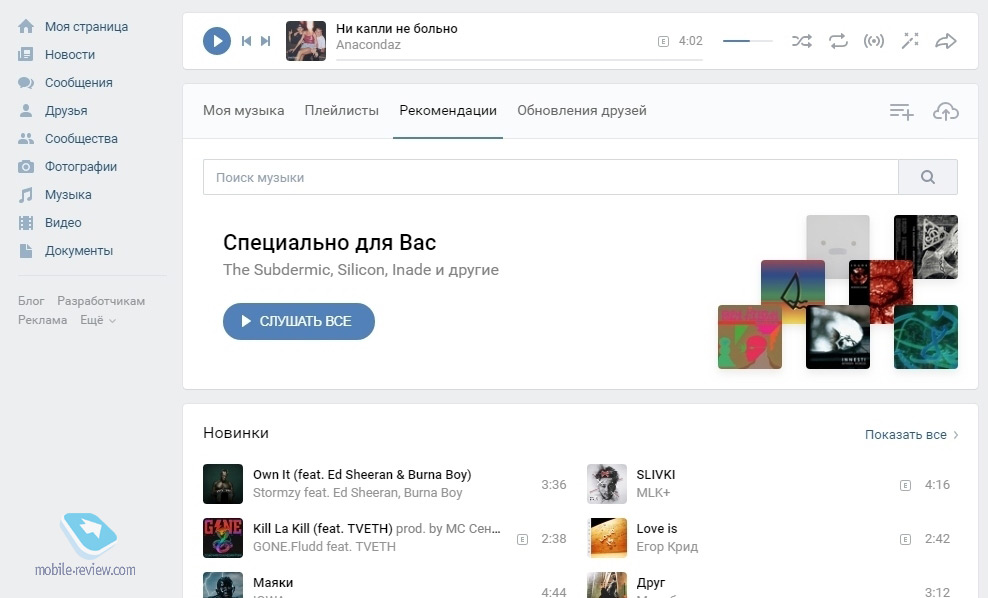
Task: Expand the Ещё footer dropdown
Action: click(98, 320)
